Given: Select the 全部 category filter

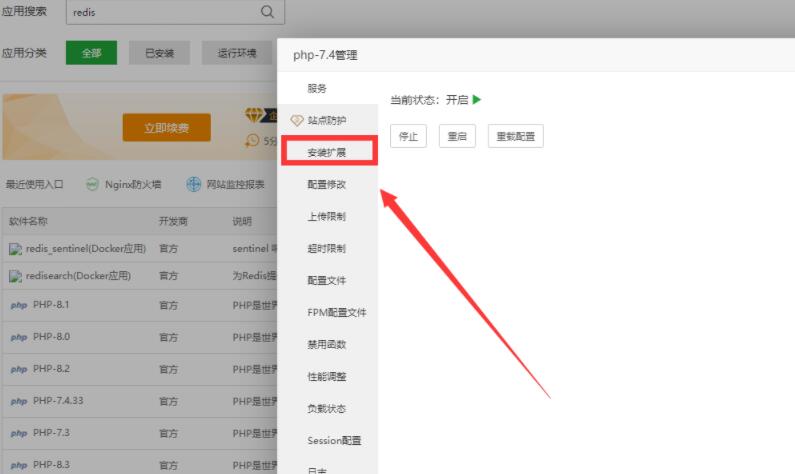Looking at the screenshot, I should [x=91, y=53].
